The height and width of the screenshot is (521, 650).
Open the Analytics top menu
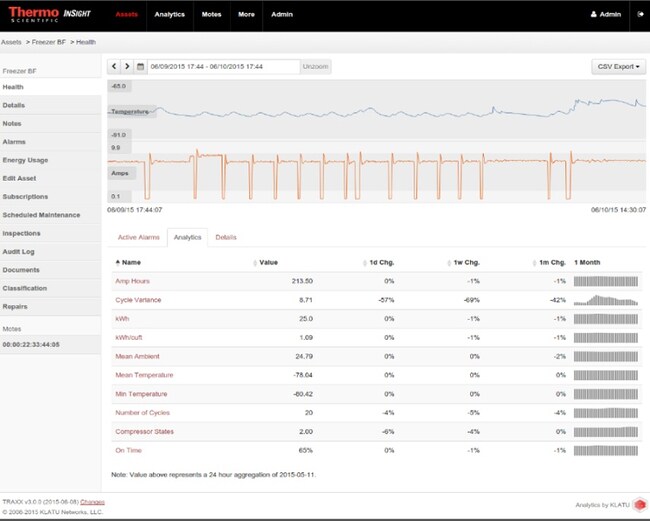click(170, 15)
